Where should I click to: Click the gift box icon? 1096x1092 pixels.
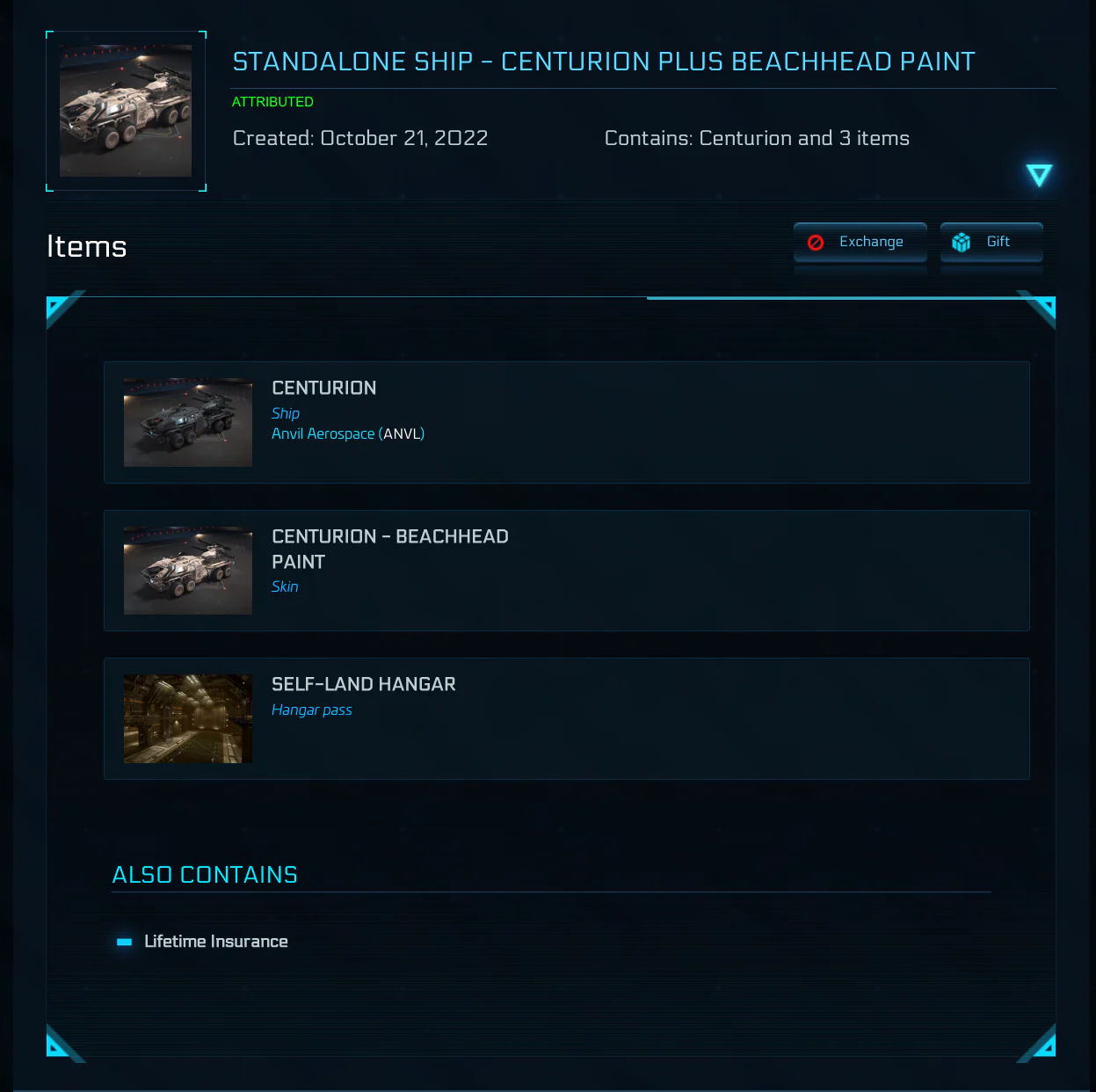[x=962, y=242]
